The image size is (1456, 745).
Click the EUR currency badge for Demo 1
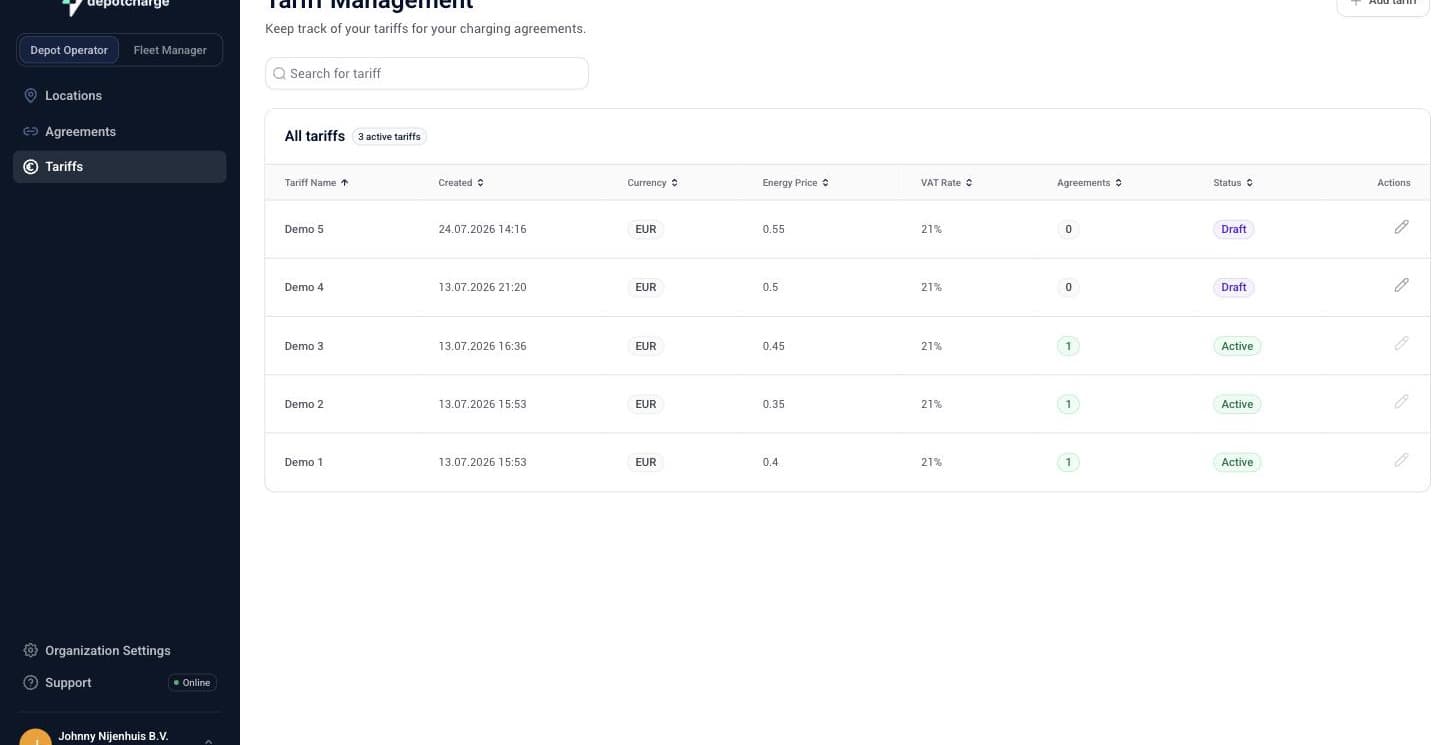(646, 462)
